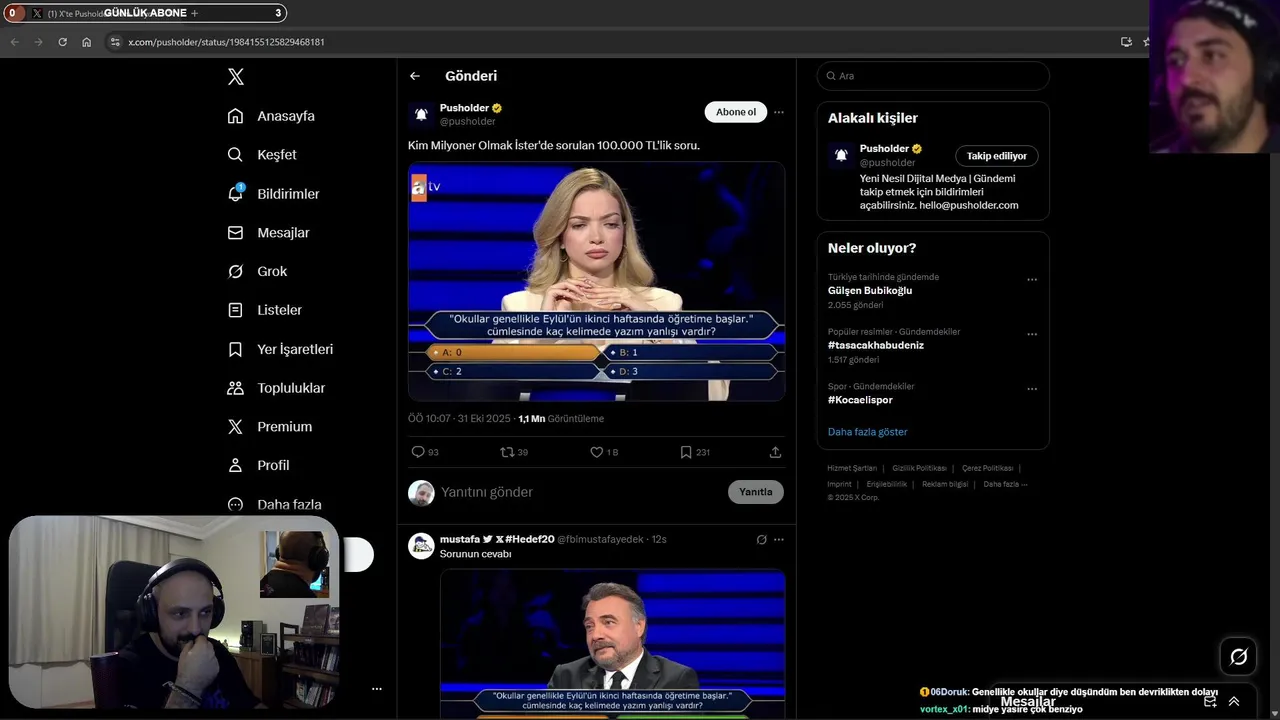Open the Kim Milyoner Olmak İster image

point(596,282)
